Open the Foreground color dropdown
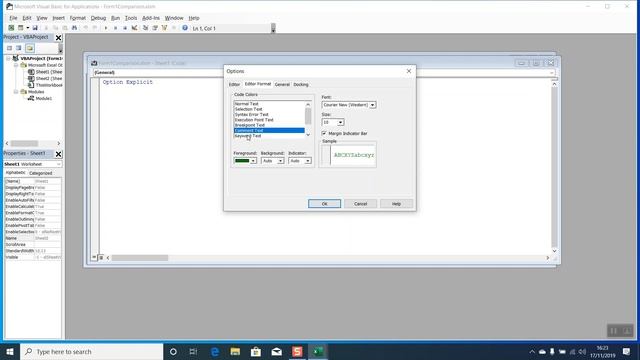Viewport: 640px width, 360px height. click(253, 161)
